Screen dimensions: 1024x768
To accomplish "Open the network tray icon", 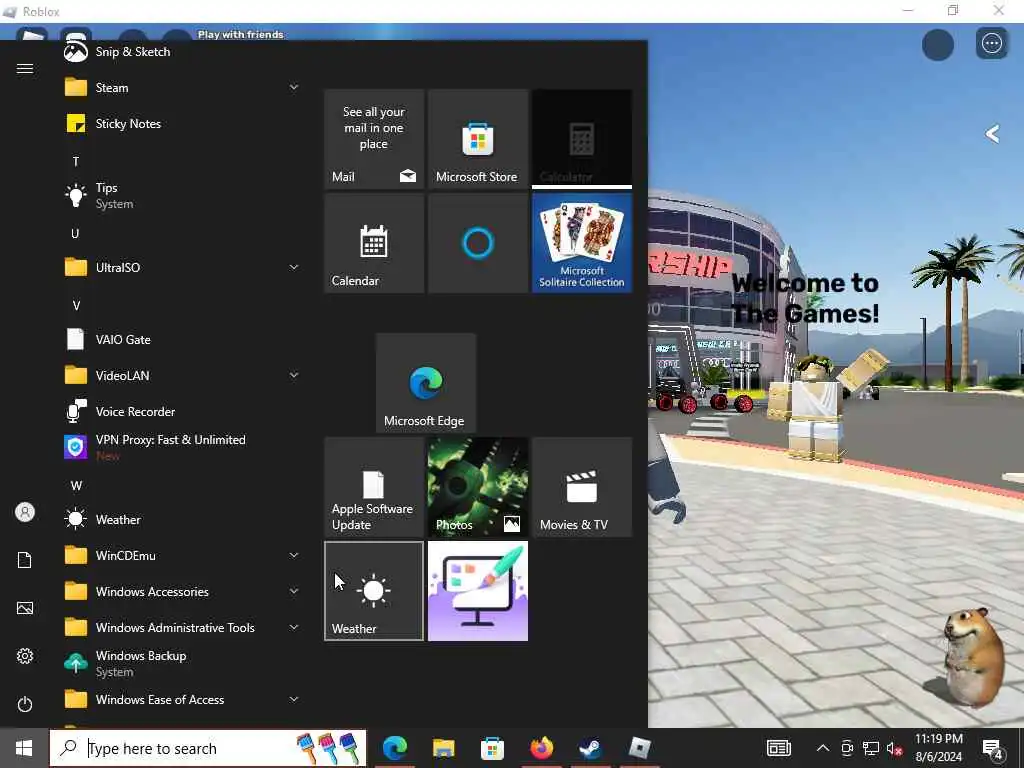I will tap(871, 748).
